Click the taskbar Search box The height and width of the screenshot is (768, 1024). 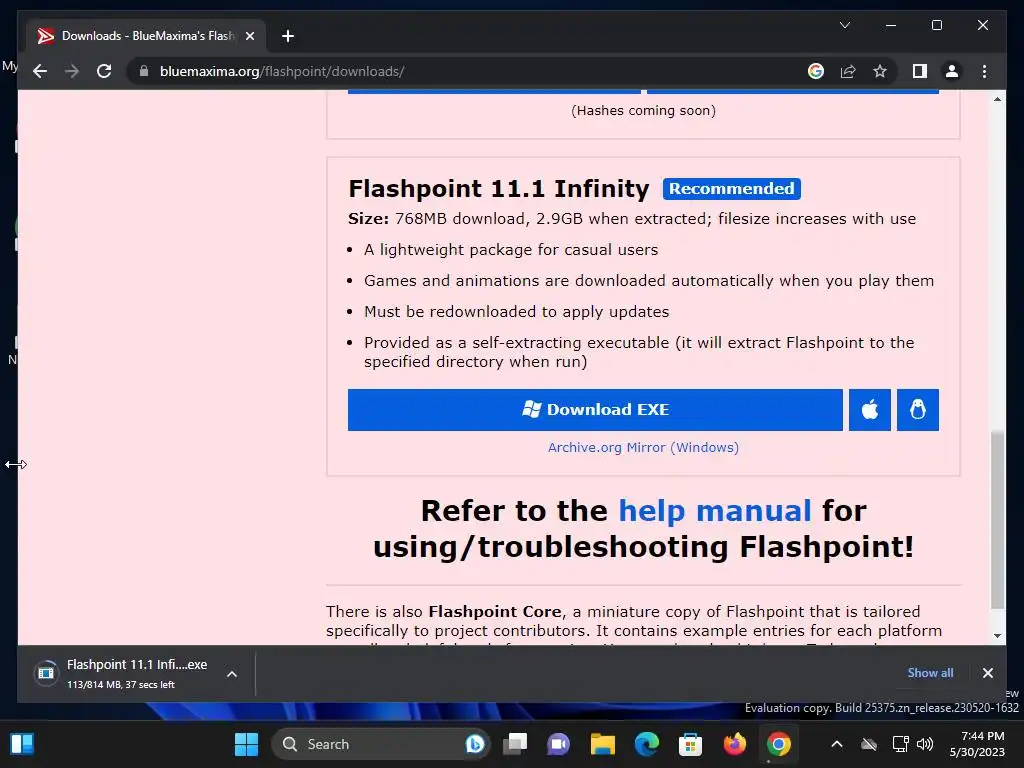coord(381,744)
